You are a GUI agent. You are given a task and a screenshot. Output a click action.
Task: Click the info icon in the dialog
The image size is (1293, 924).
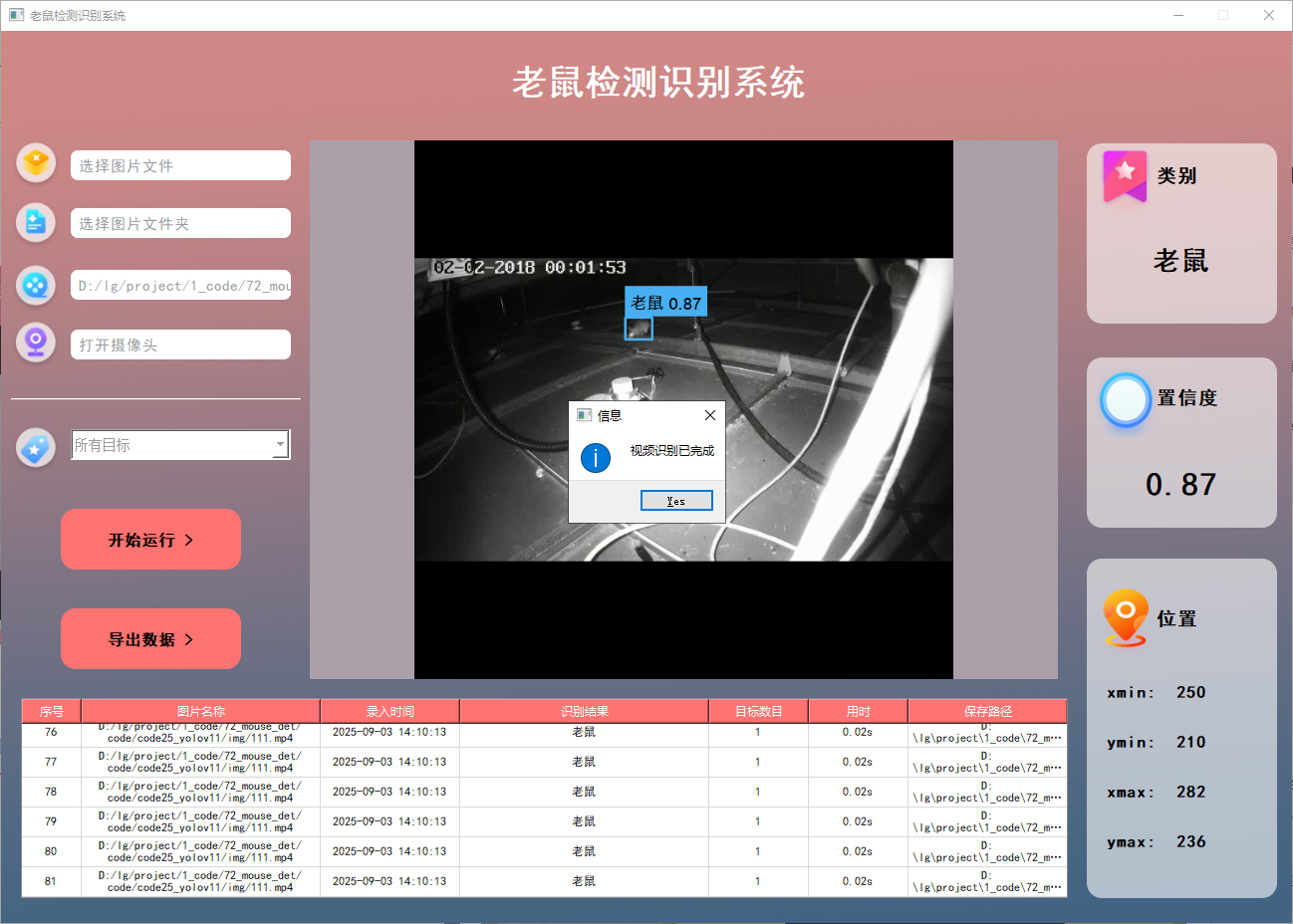596,458
